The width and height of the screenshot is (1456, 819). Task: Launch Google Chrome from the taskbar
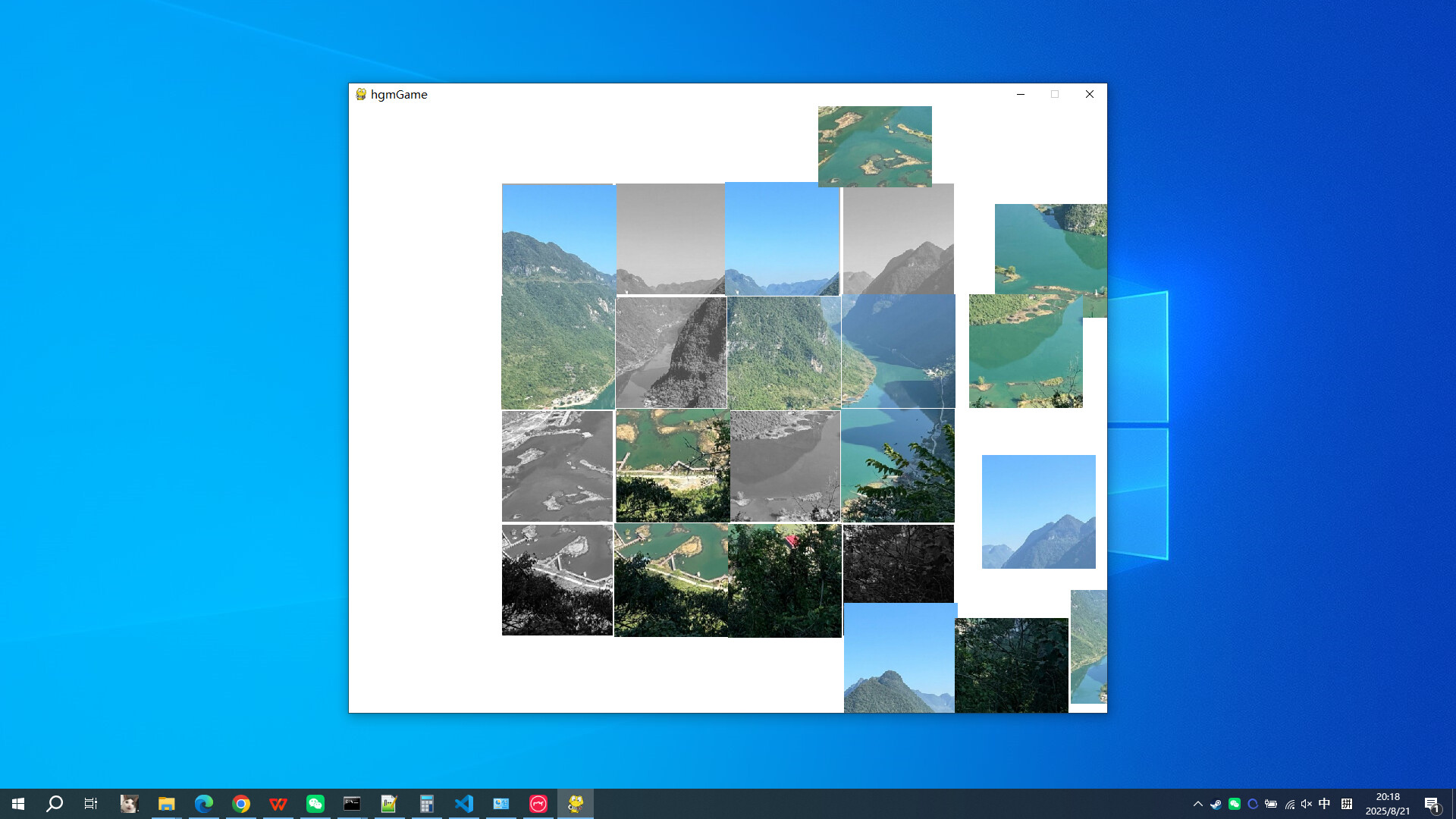(241, 803)
